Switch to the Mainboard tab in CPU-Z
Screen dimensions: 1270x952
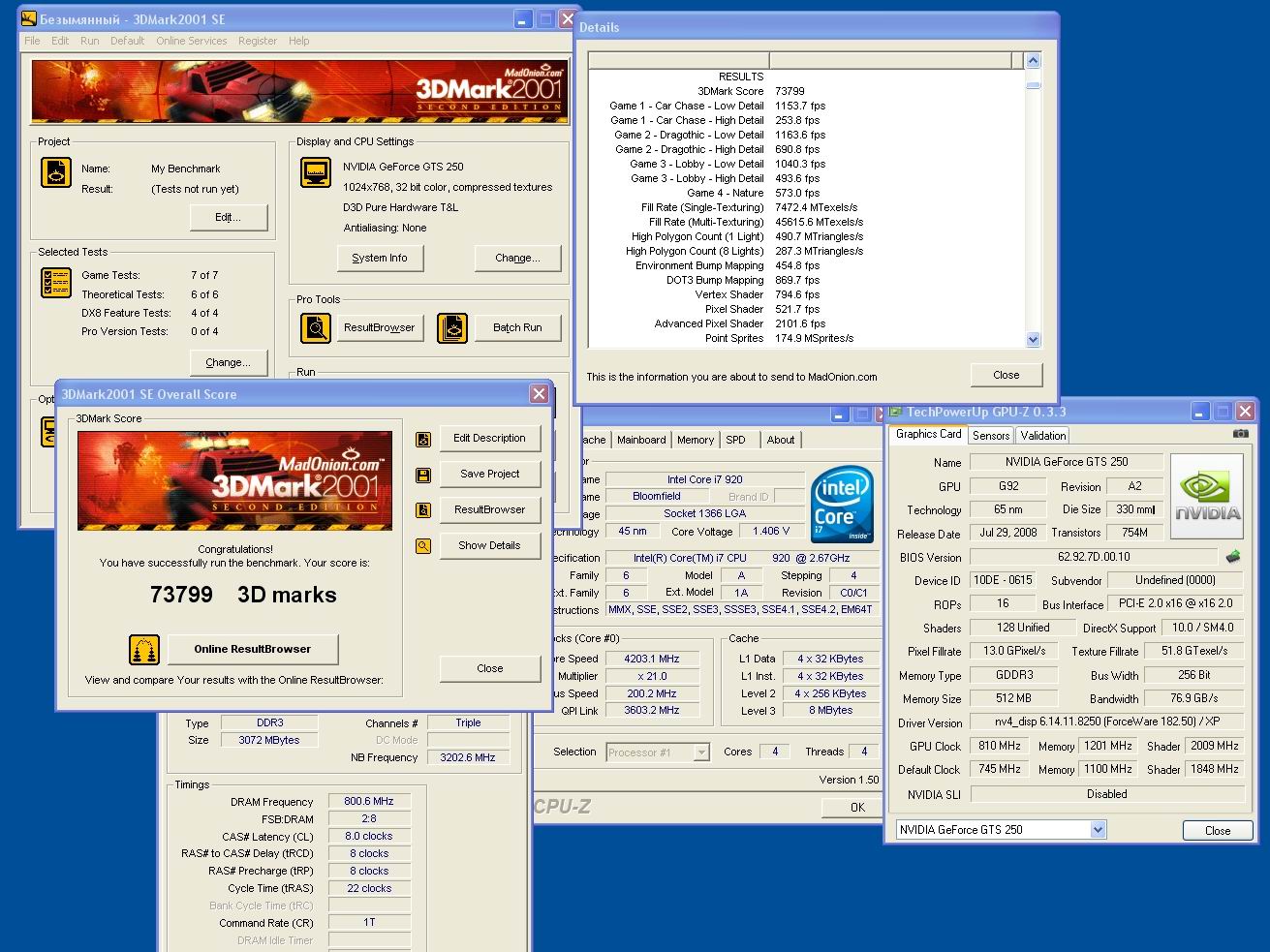click(x=641, y=440)
